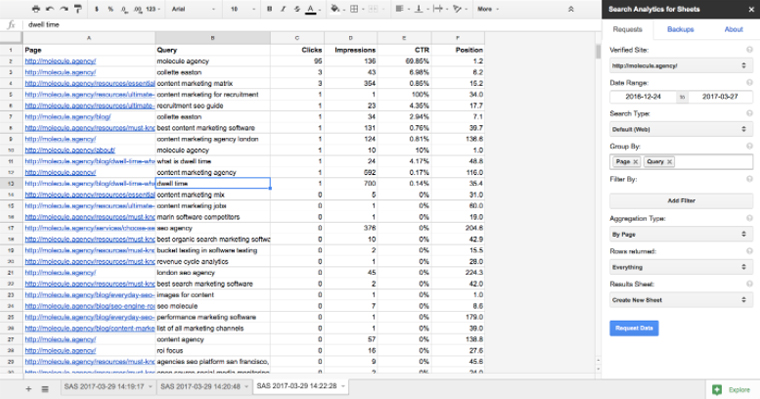Format selection as currency
Image resolution: width=760 pixels, height=399 pixels.
pos(96,9)
